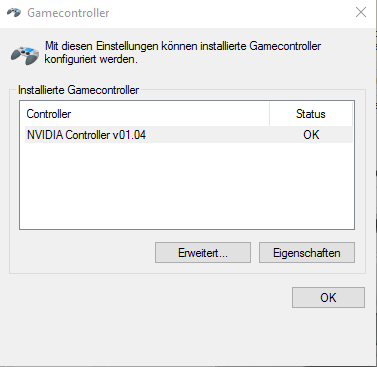Click the large gamepad icon beside description
This screenshot has width=377, height=367.
(25, 55)
